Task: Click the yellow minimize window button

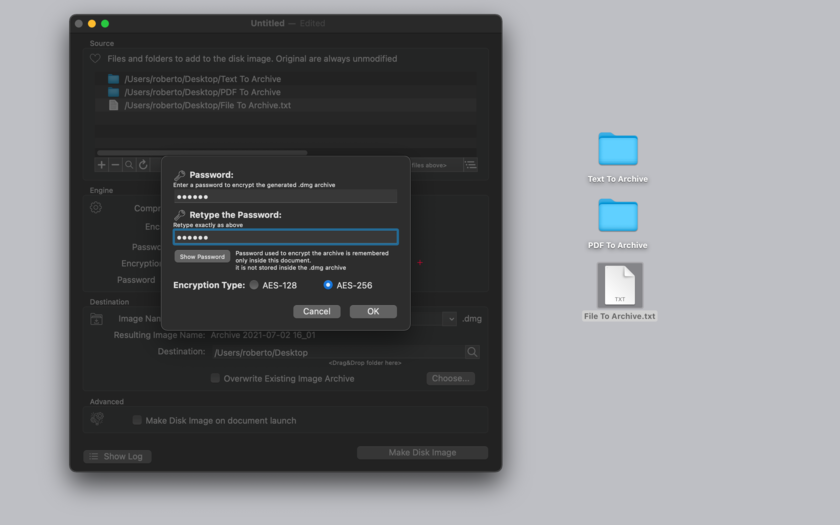Action: click(92, 24)
